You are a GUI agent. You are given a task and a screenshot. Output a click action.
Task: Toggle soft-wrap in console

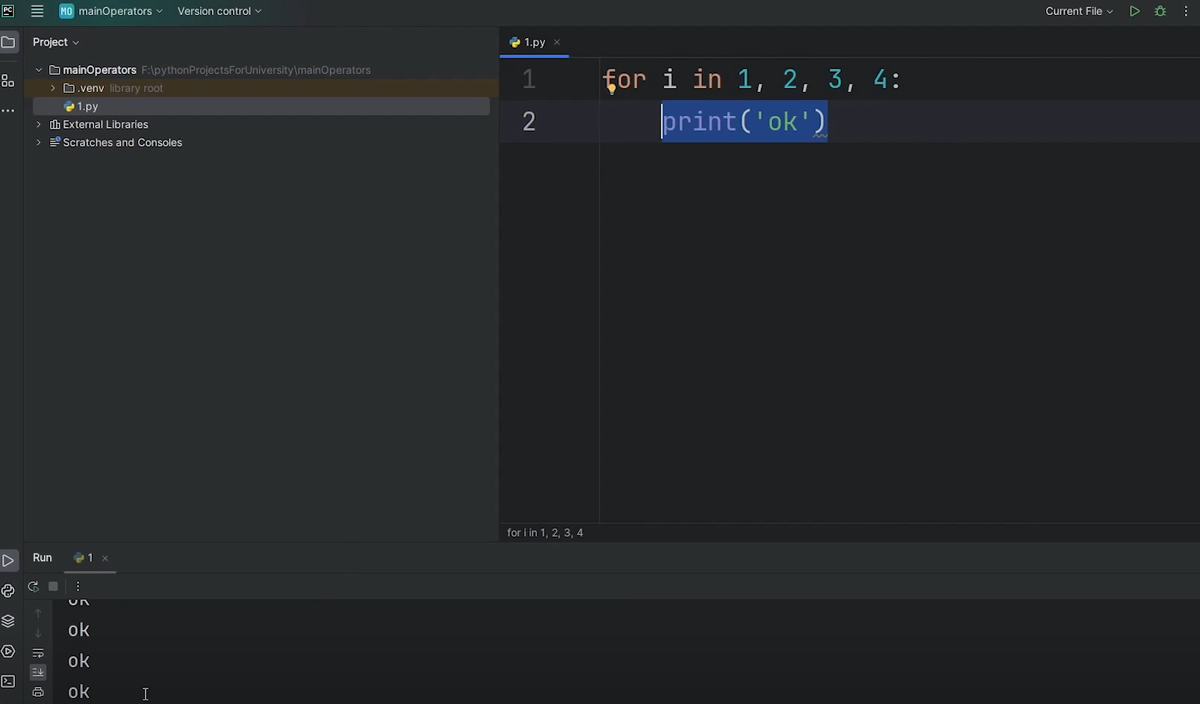tap(38, 653)
